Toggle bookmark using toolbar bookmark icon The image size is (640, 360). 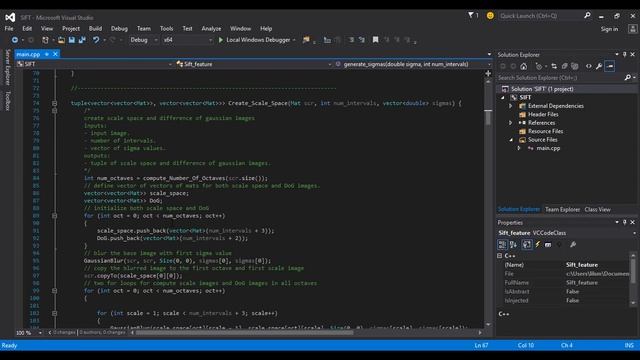(x=376, y=40)
